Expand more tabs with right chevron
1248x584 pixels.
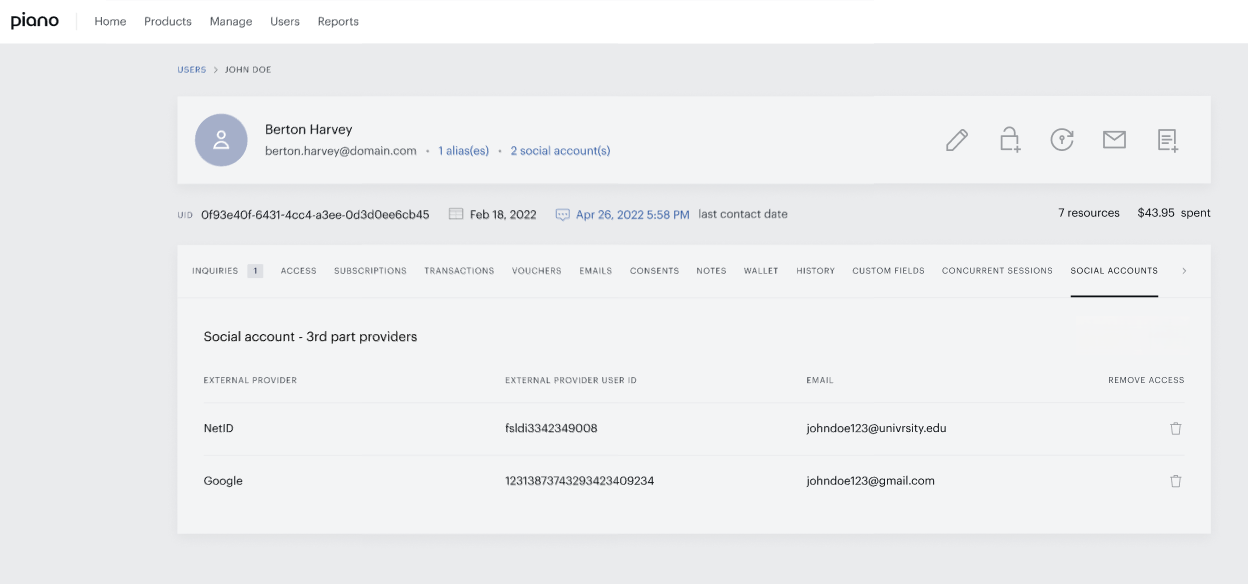tap(1184, 271)
